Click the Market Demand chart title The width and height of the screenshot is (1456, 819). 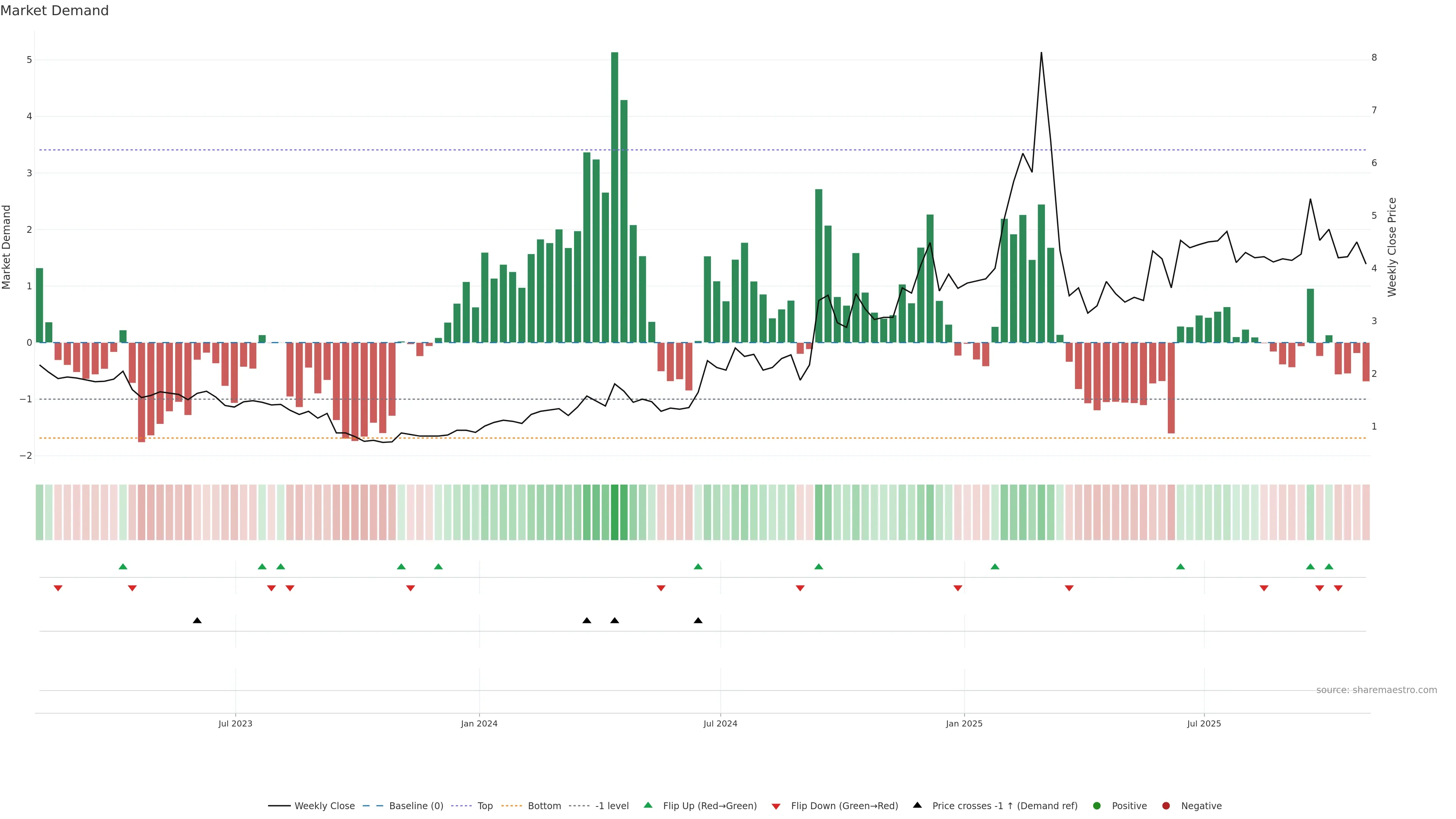(55, 11)
